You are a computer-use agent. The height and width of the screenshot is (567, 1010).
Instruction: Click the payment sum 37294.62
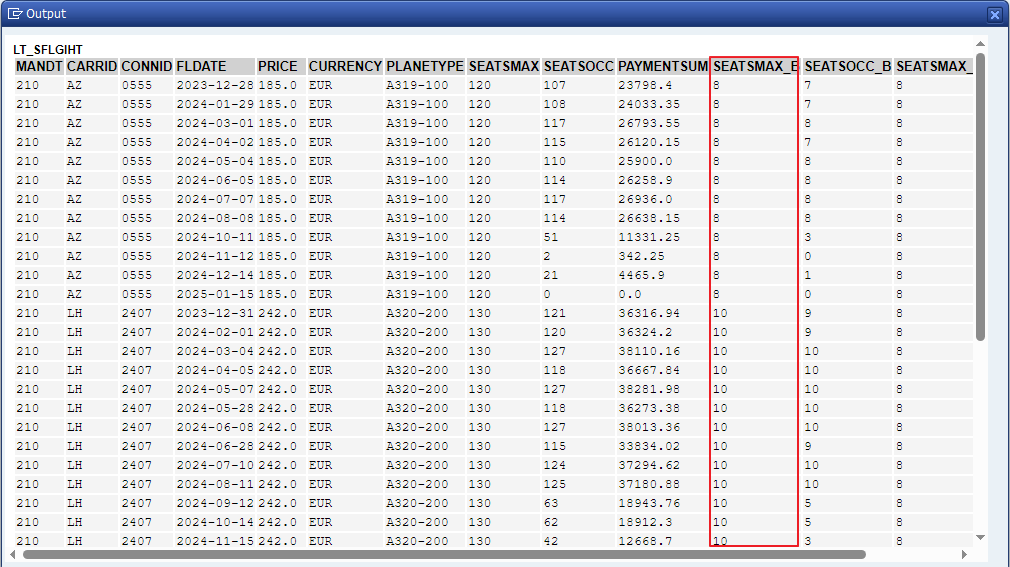tap(649, 465)
